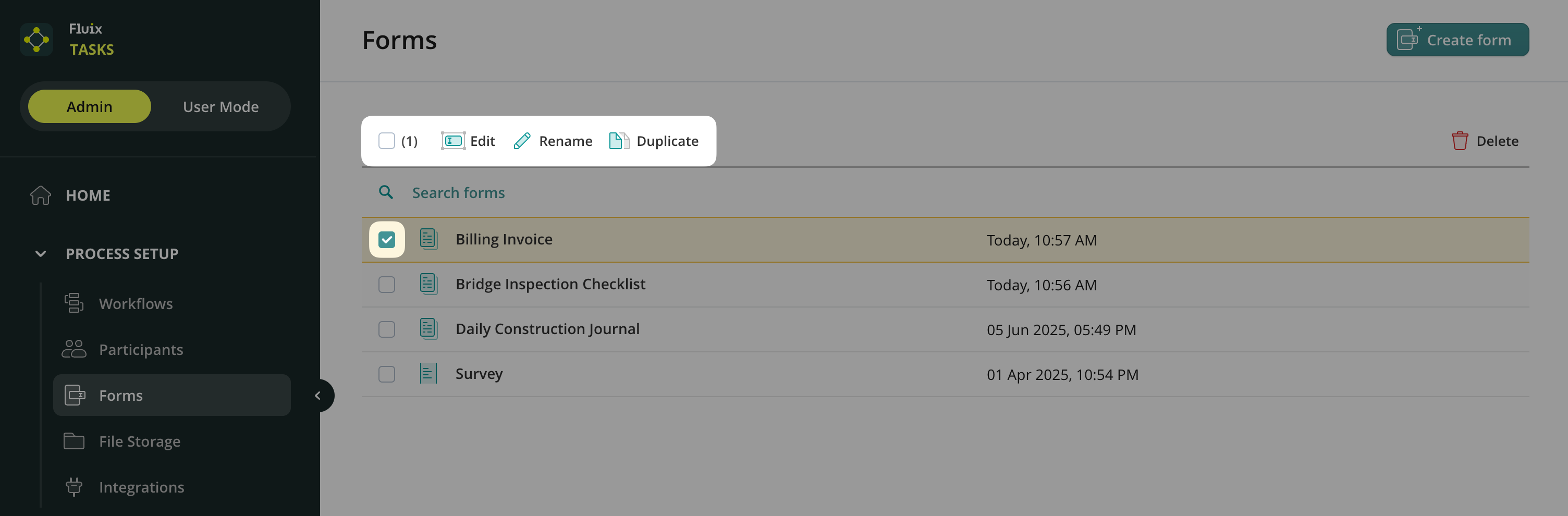This screenshot has width=1568, height=516.
Task: Open the Integrations plug icon
Action: point(74,487)
